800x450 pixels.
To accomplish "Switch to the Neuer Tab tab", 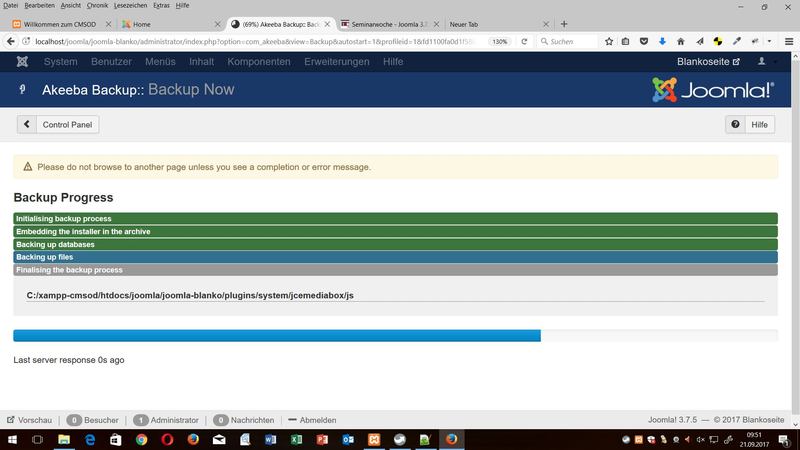I will [x=497, y=24].
